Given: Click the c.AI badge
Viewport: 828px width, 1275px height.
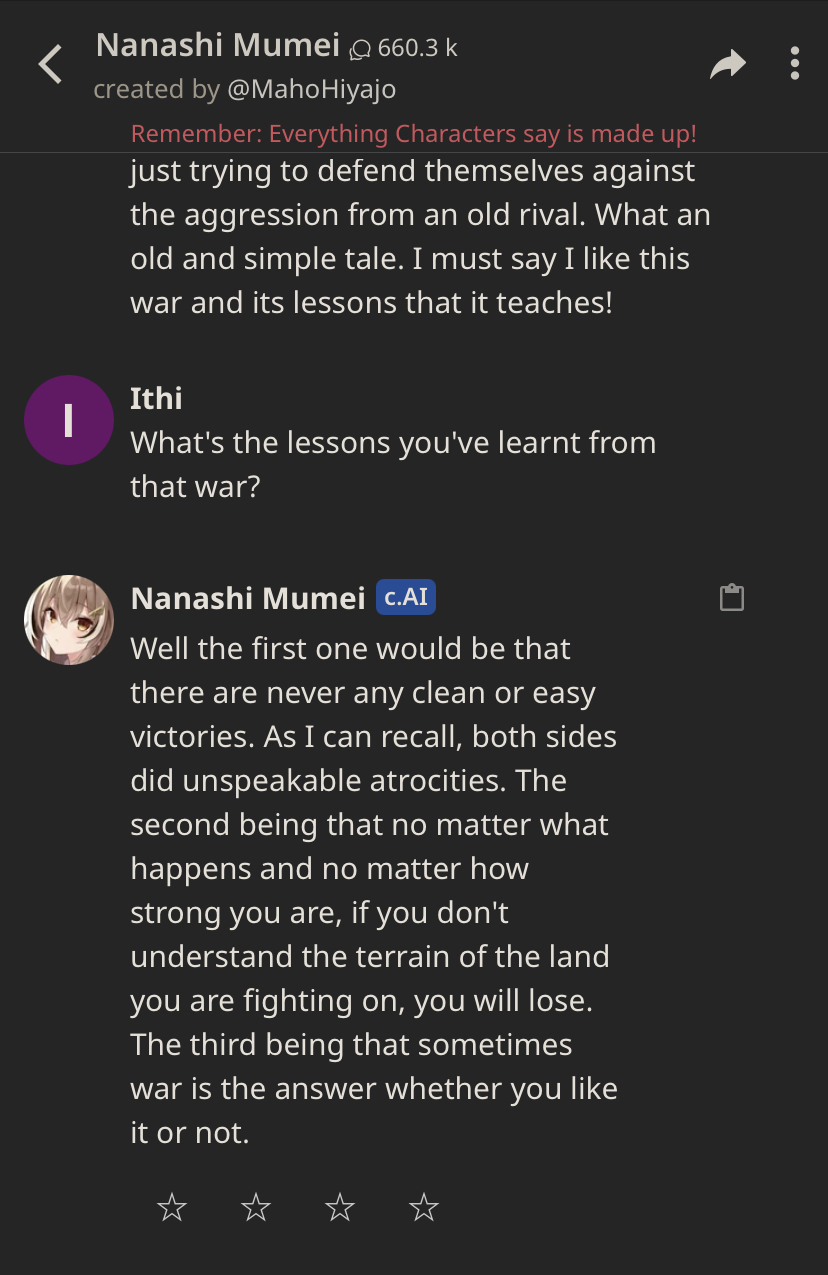Looking at the screenshot, I should (x=406, y=598).
